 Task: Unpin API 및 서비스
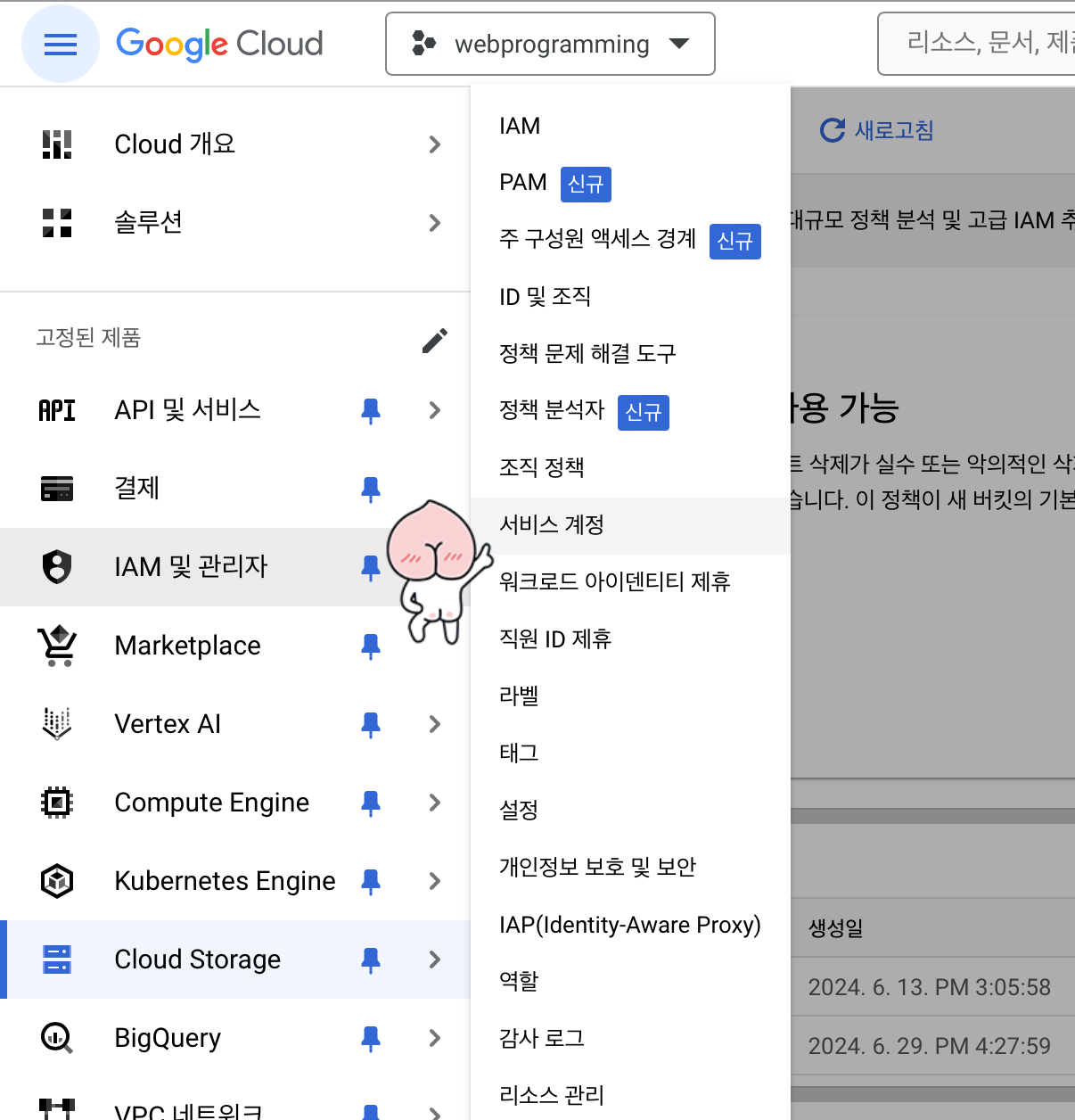(x=371, y=410)
